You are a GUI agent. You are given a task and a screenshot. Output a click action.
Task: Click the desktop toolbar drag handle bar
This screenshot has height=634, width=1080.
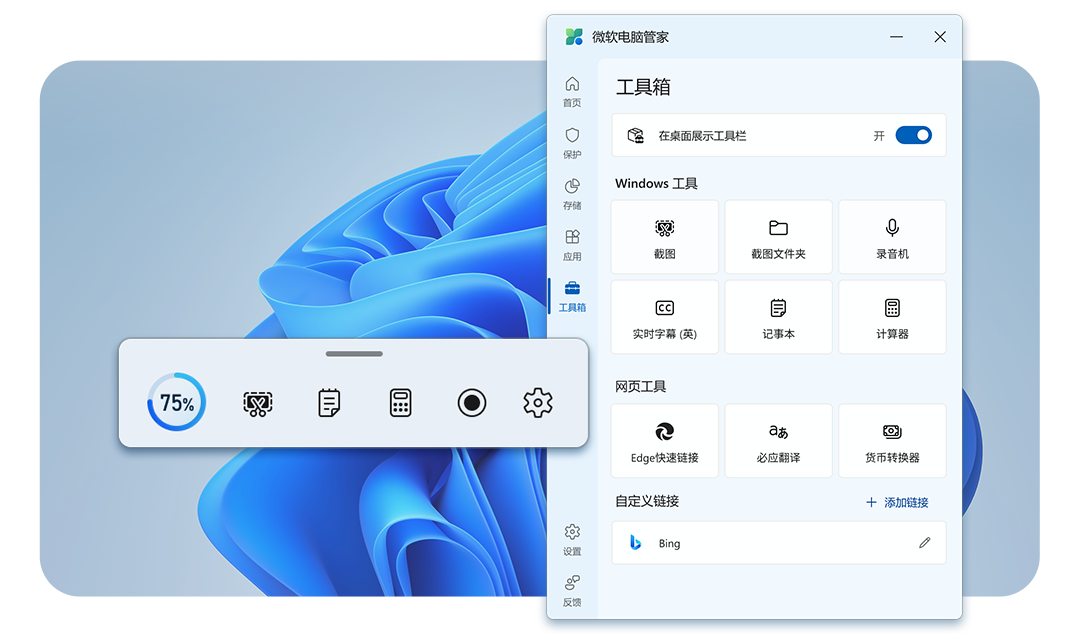(x=354, y=354)
